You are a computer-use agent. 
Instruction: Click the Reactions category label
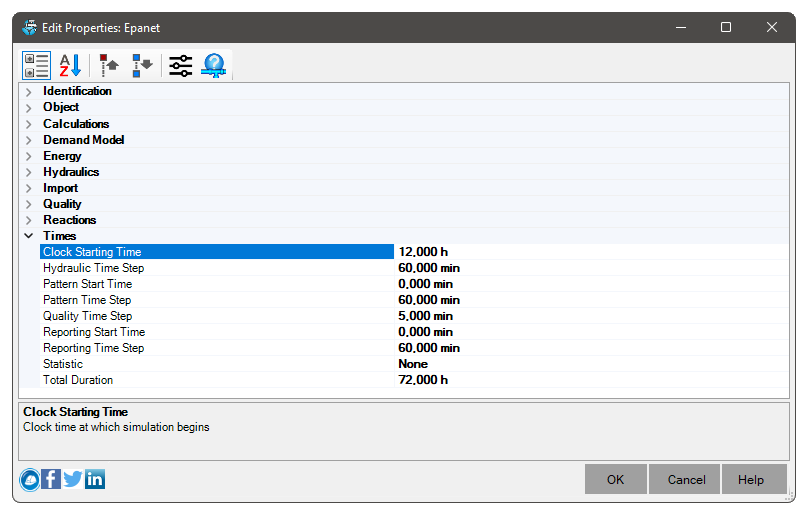70,220
